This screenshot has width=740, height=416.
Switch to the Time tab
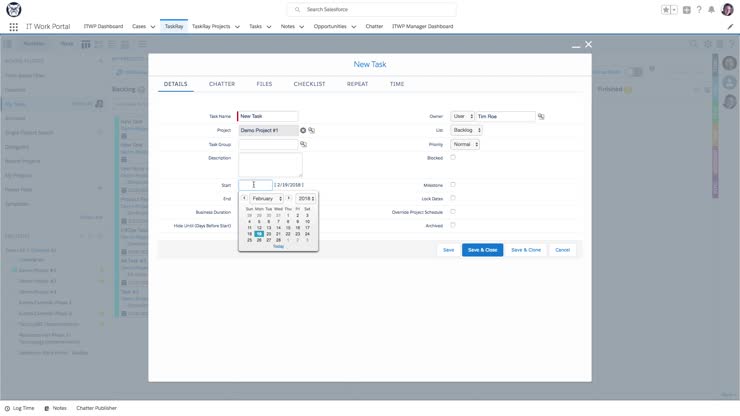(397, 84)
